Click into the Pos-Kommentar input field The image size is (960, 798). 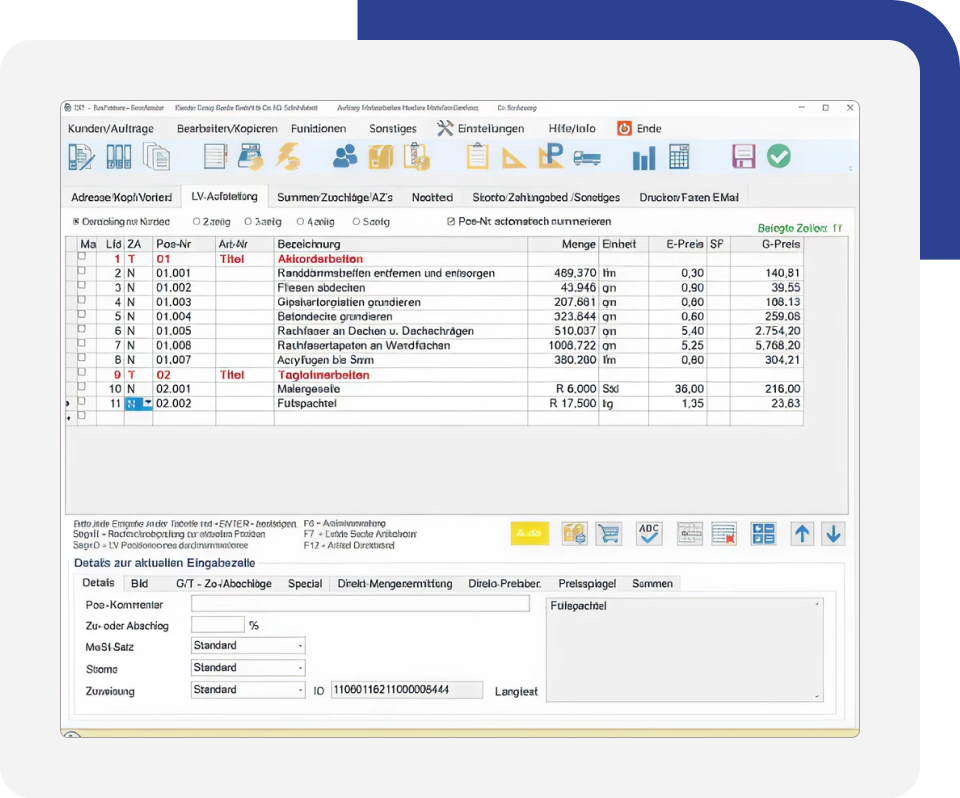click(x=359, y=604)
